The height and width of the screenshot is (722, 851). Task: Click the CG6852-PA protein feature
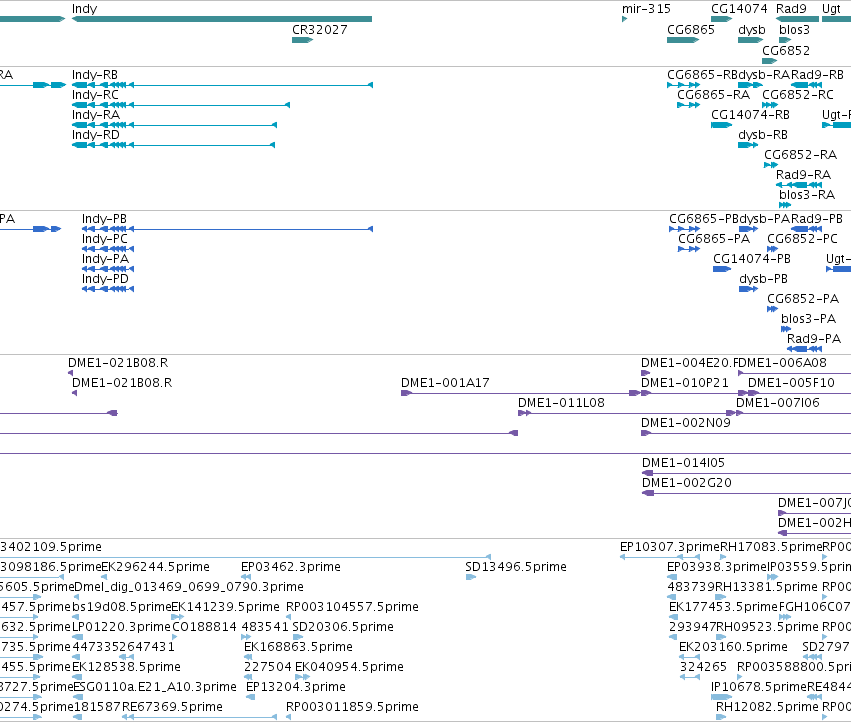pyautogui.click(x=772, y=309)
